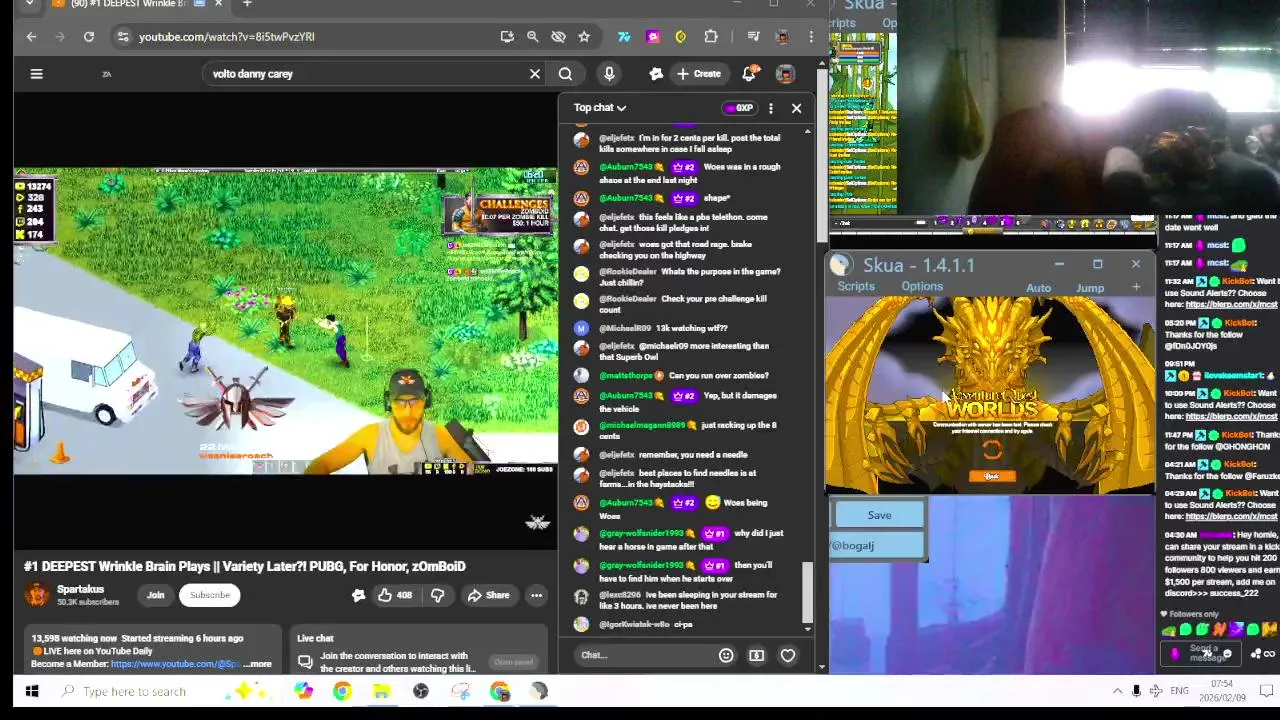Open the YouTube hamburger guide menu
This screenshot has height=720, width=1280.
click(36, 73)
